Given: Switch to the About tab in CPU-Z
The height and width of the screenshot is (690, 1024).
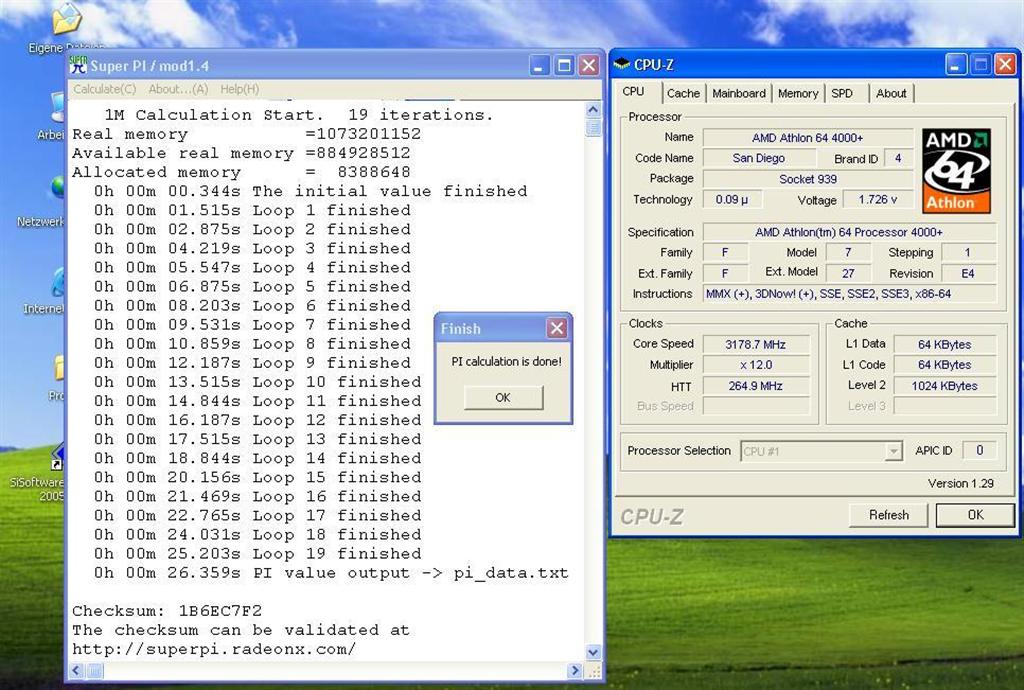Looking at the screenshot, I should (x=891, y=93).
